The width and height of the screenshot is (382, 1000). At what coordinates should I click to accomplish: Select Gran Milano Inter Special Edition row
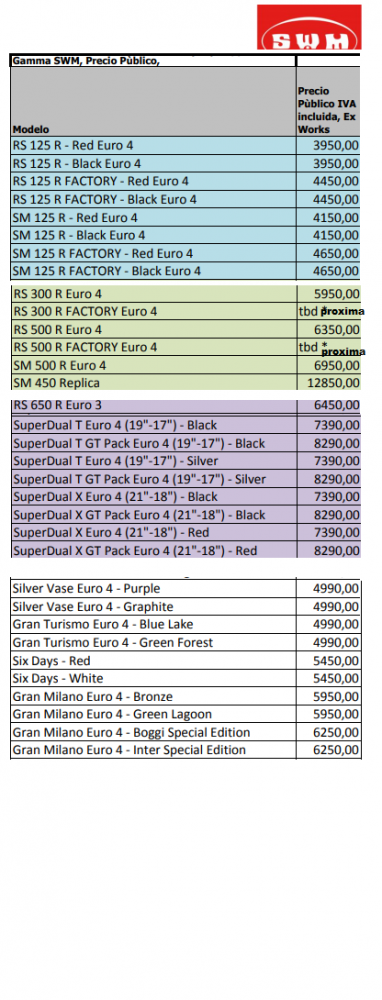click(186, 749)
